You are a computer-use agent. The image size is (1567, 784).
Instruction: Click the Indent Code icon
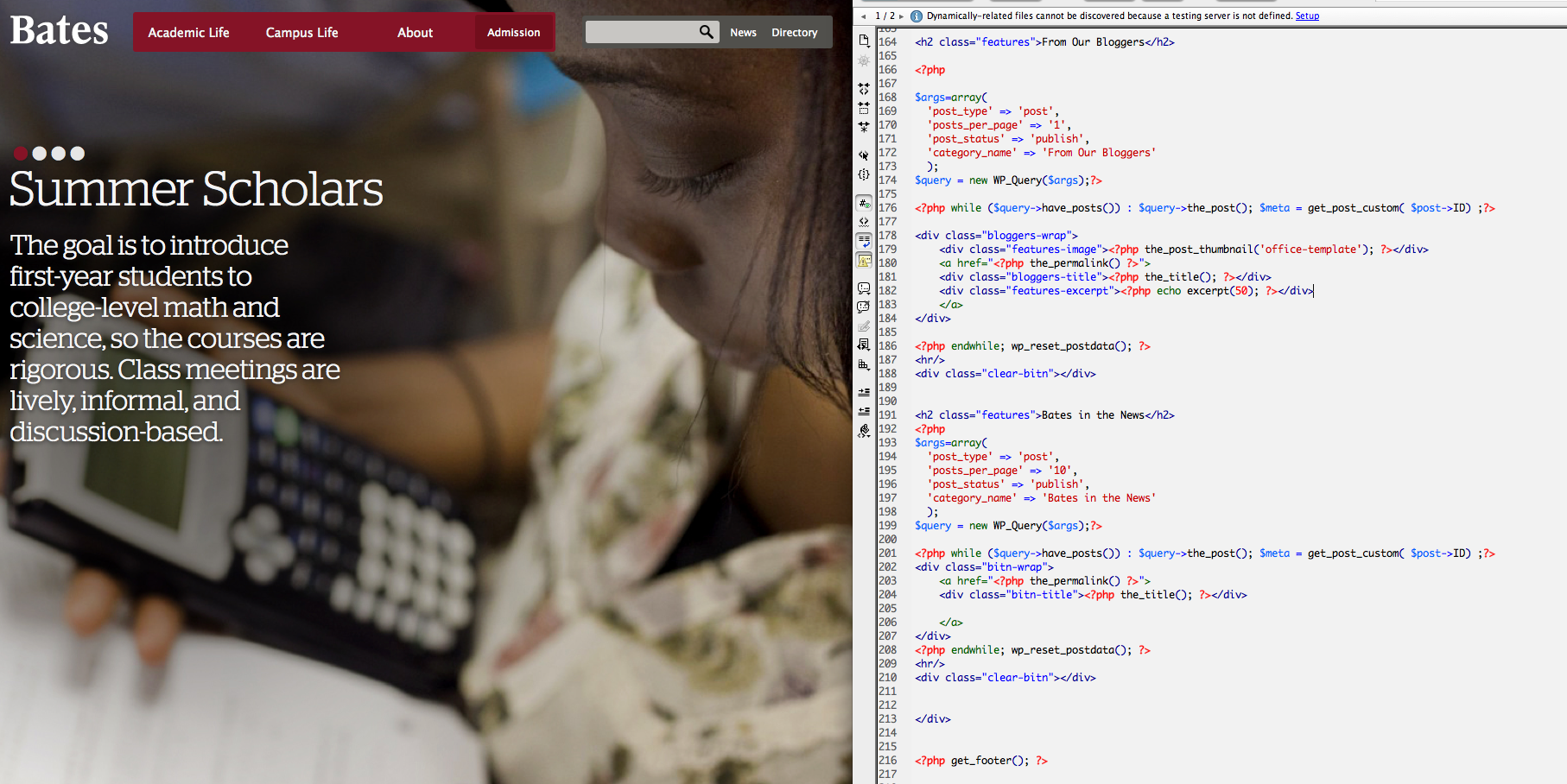864,392
